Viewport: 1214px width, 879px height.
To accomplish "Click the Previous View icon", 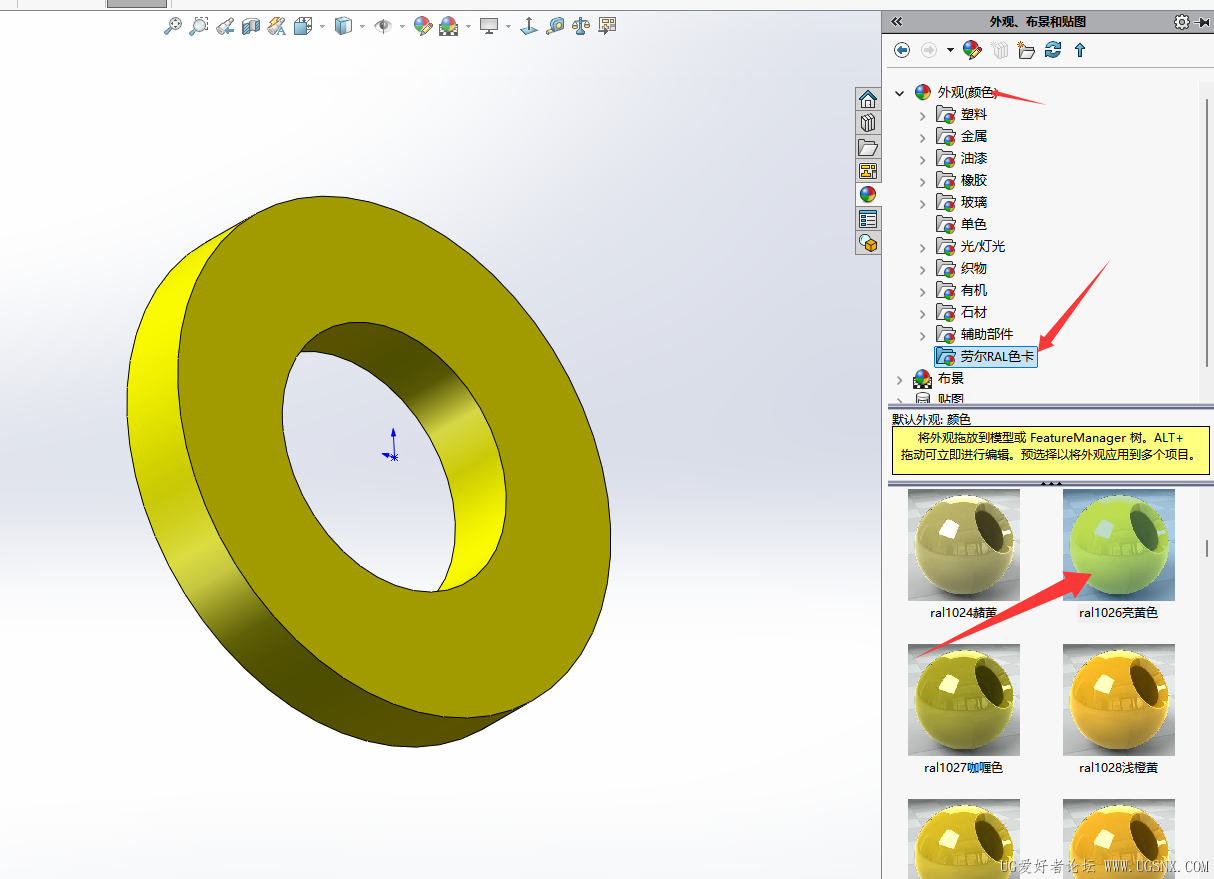I will click(225, 26).
